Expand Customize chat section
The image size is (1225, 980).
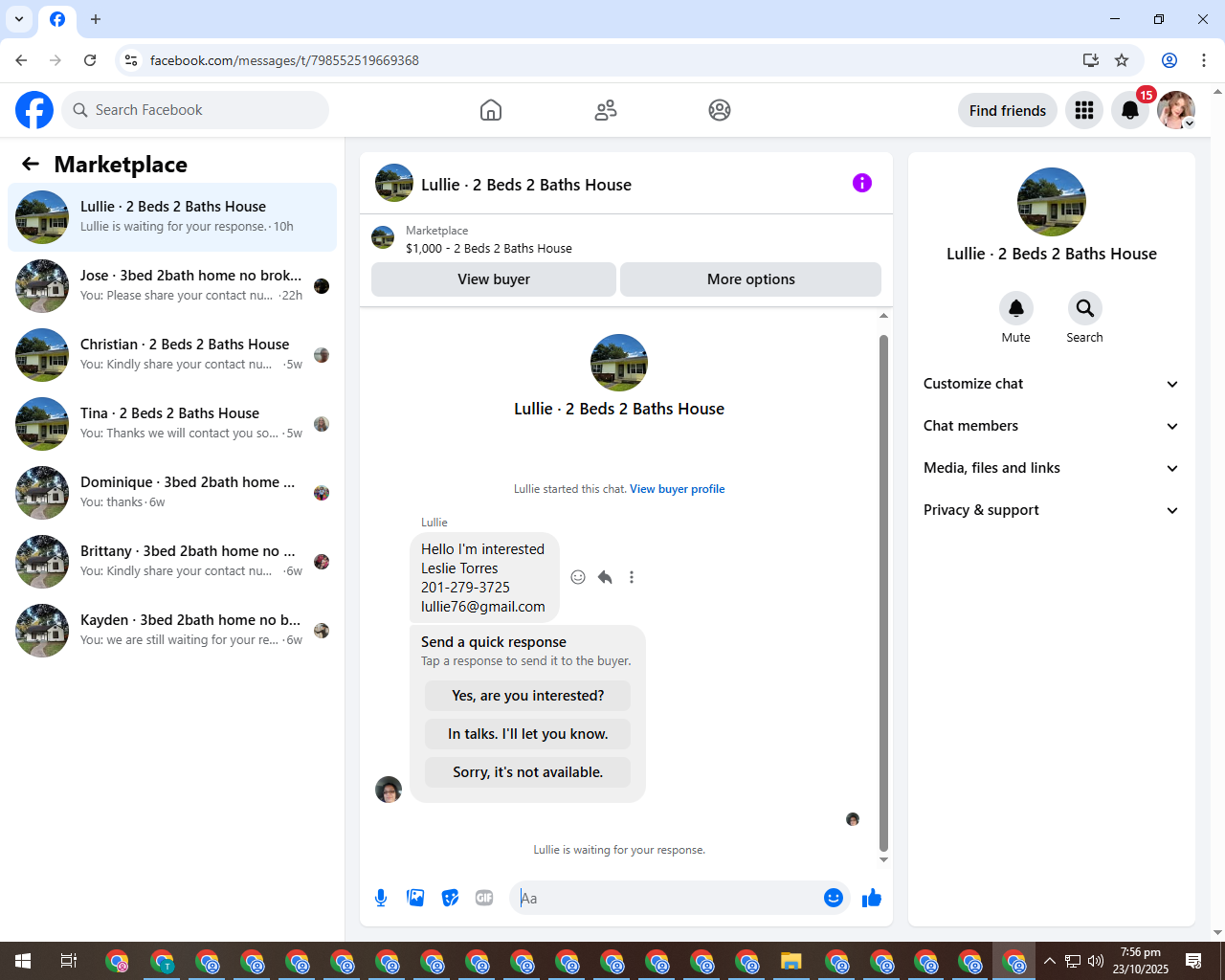point(1051,384)
